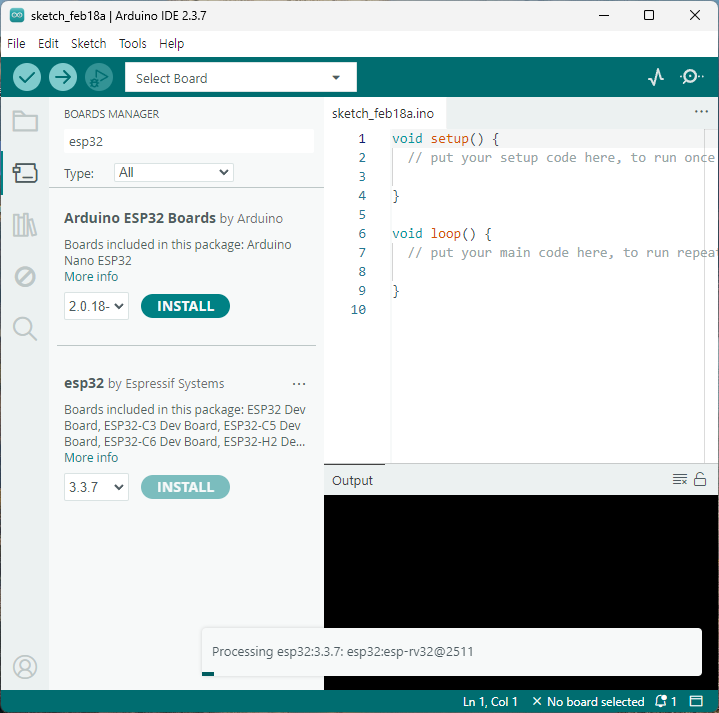Viewport: 719px width, 713px height.
Task: Open the Serial Plotter
Action: coord(656,77)
